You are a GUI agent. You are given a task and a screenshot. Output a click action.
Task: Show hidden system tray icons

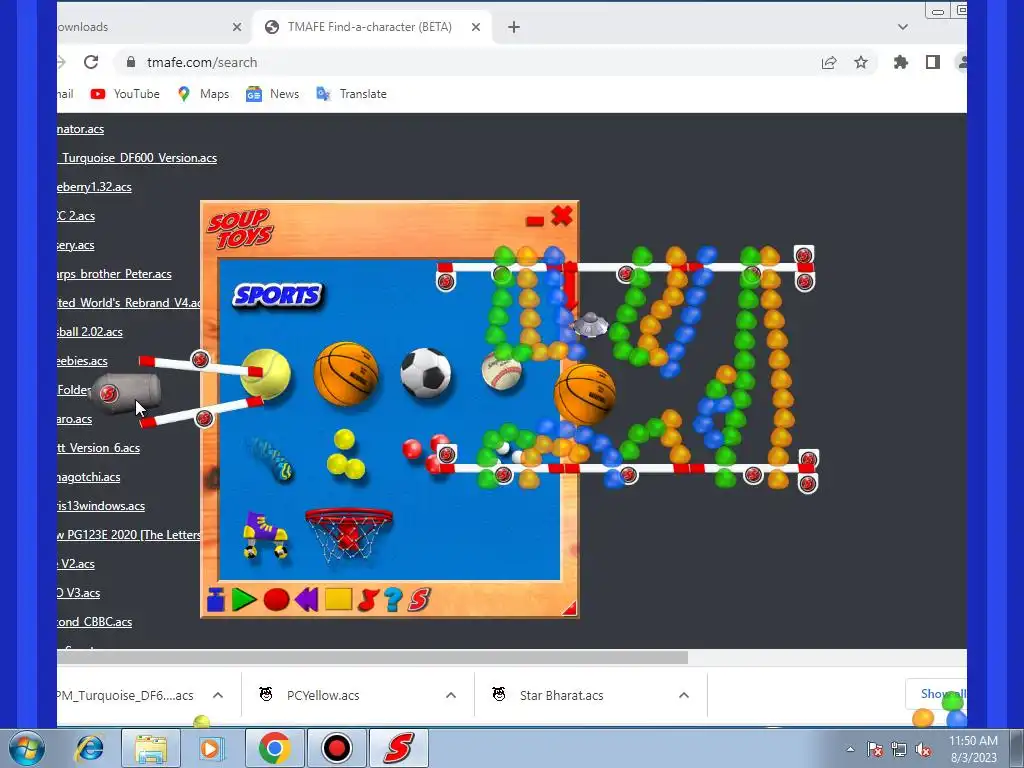pyautogui.click(x=850, y=749)
